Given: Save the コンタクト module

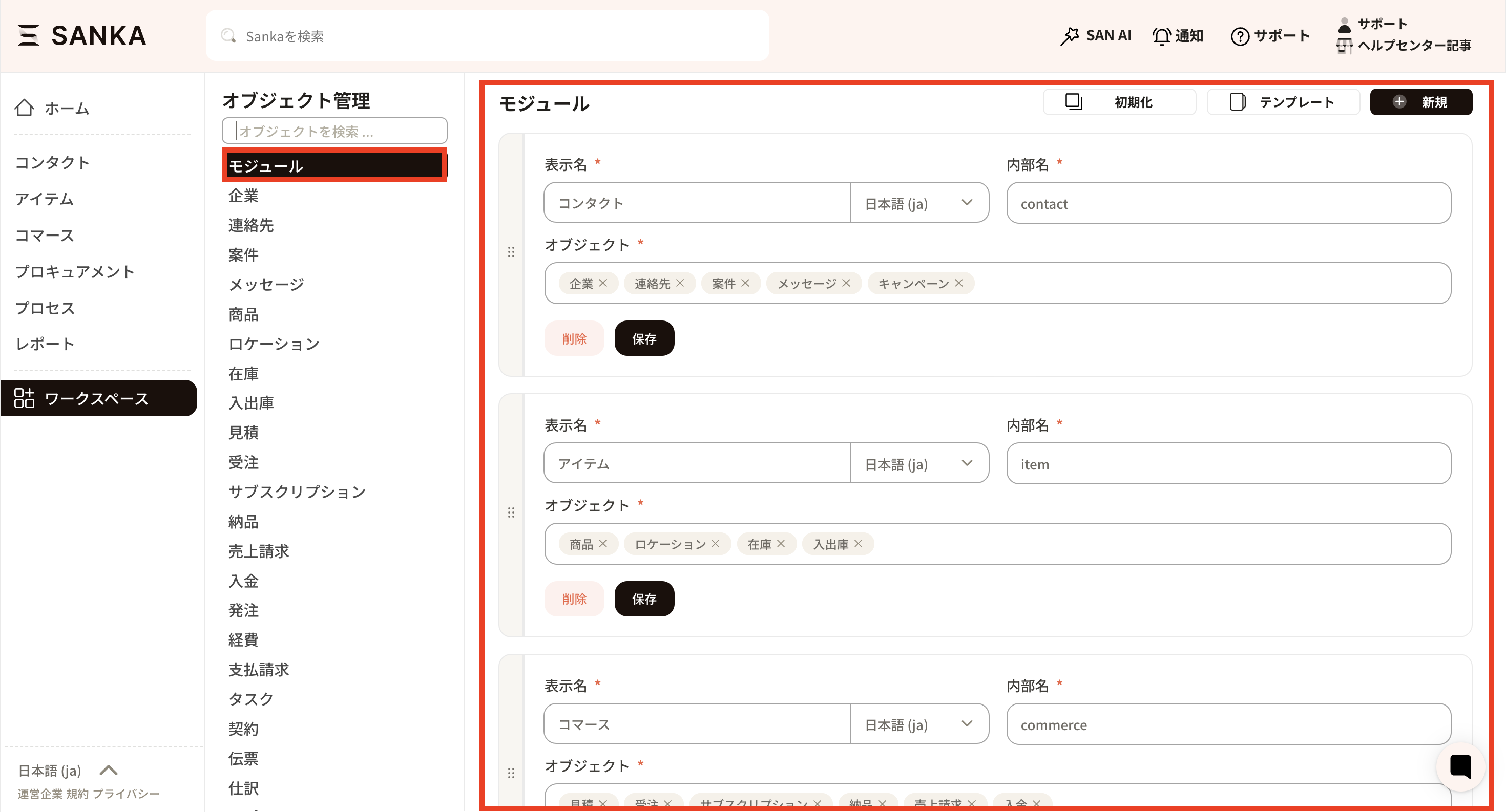Looking at the screenshot, I should tap(644, 338).
